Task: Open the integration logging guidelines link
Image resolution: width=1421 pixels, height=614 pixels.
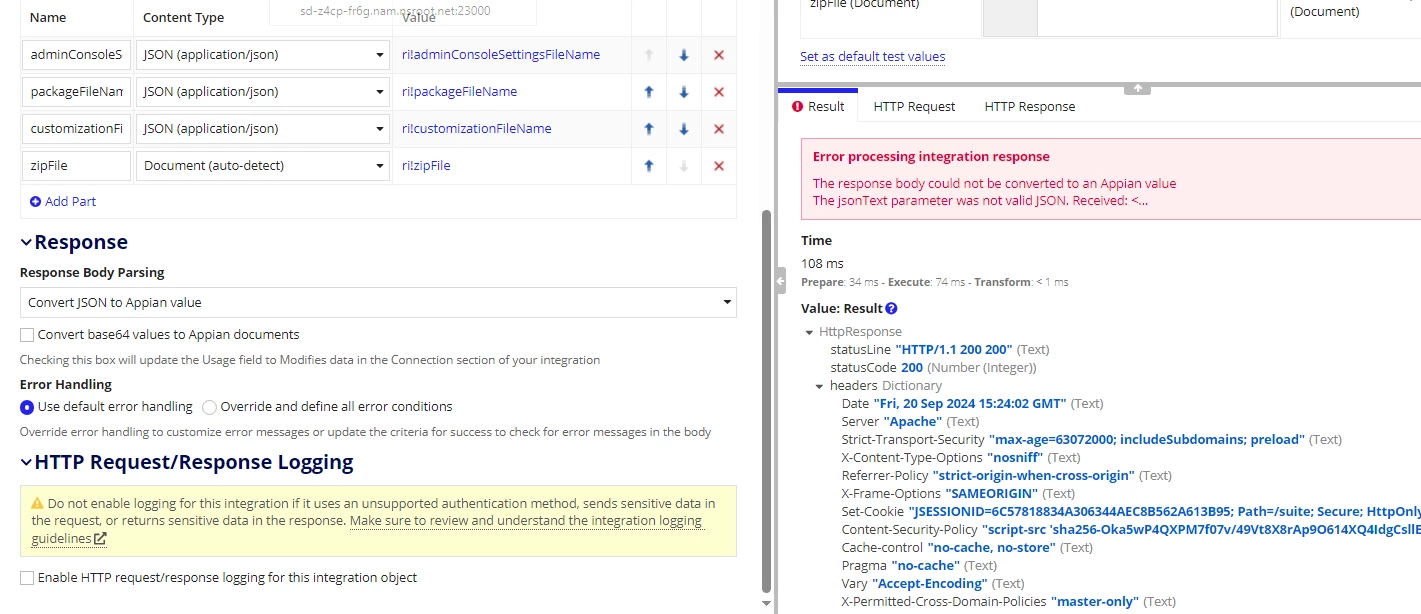Action: [x=368, y=529]
